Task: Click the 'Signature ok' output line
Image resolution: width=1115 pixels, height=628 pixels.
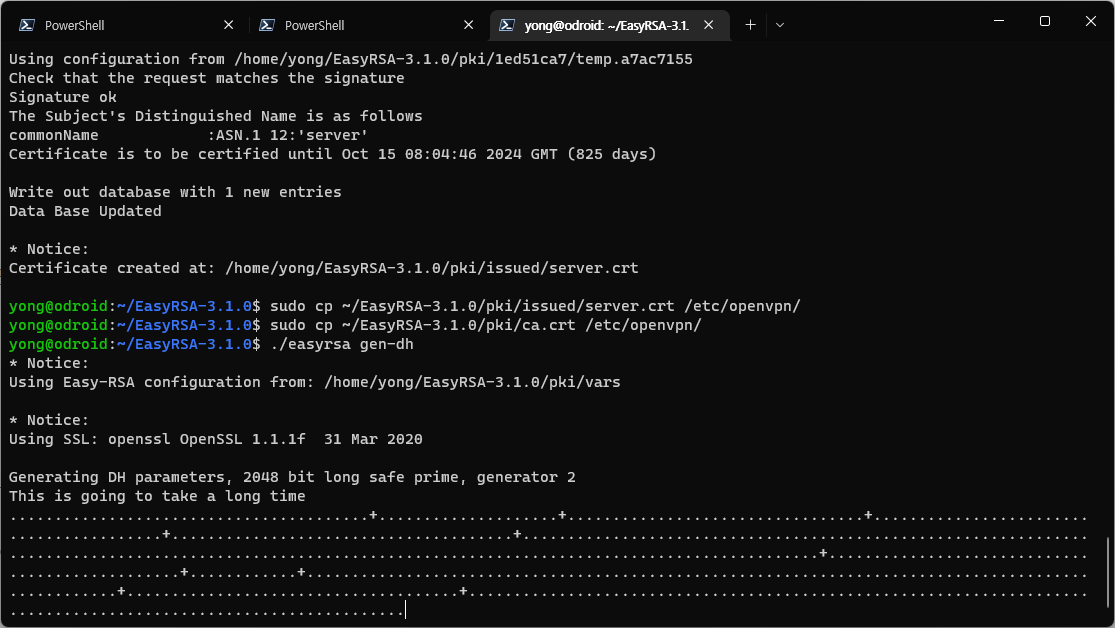Action: click(x=63, y=97)
